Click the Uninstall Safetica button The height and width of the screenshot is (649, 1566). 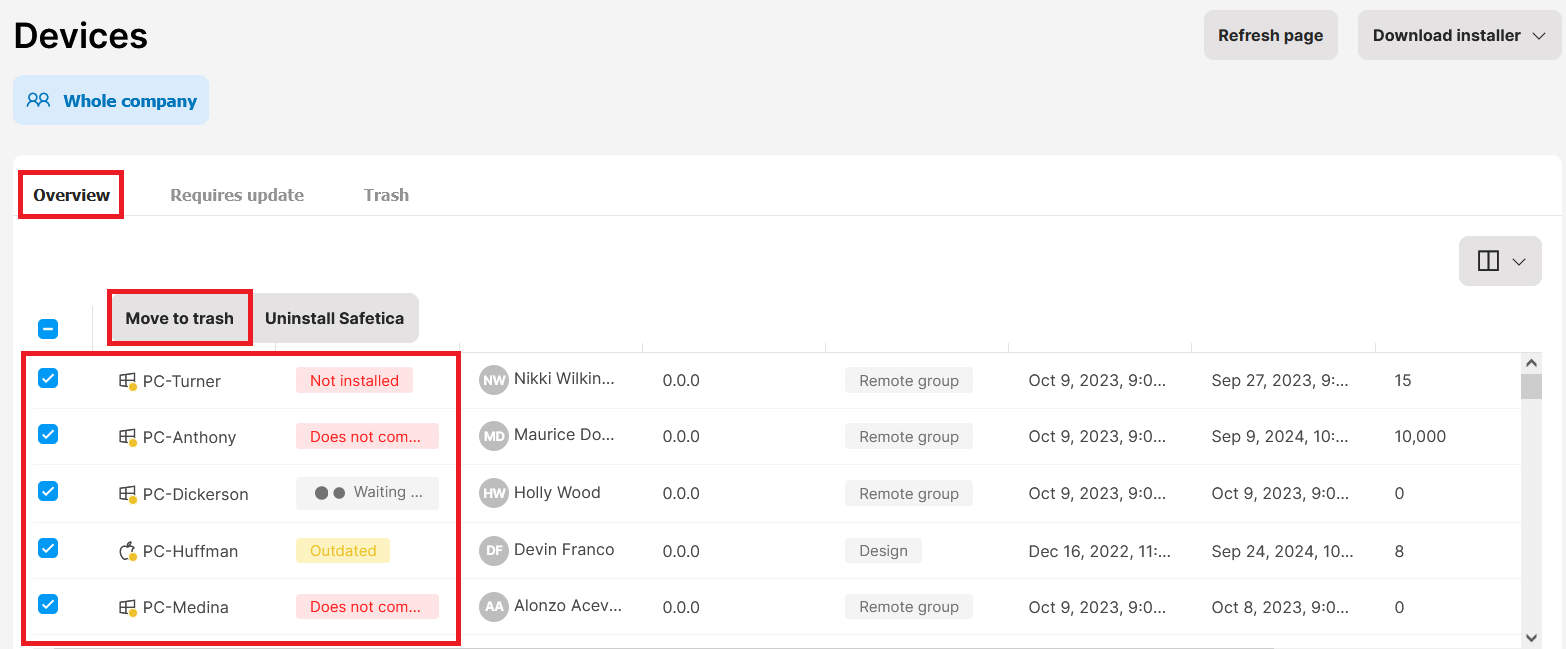pyautogui.click(x=335, y=318)
